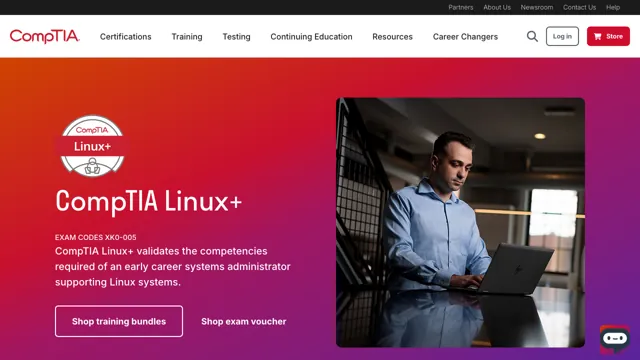
Task: Click Shop training bundles button
Action: 119,321
